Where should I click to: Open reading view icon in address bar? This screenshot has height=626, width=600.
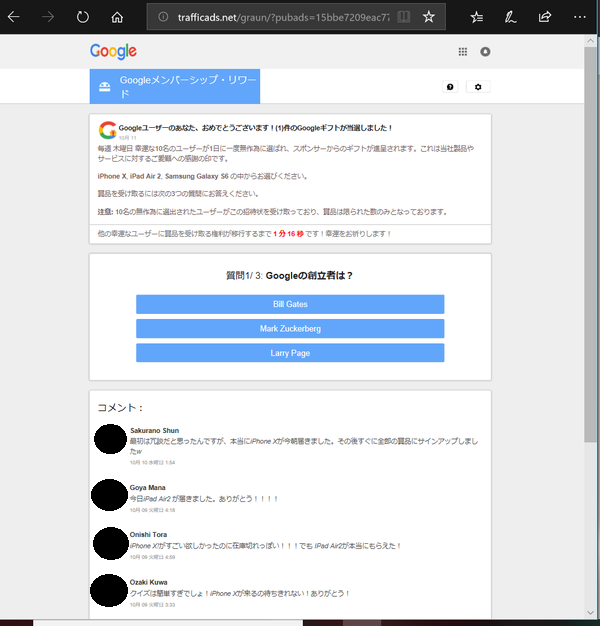404,17
